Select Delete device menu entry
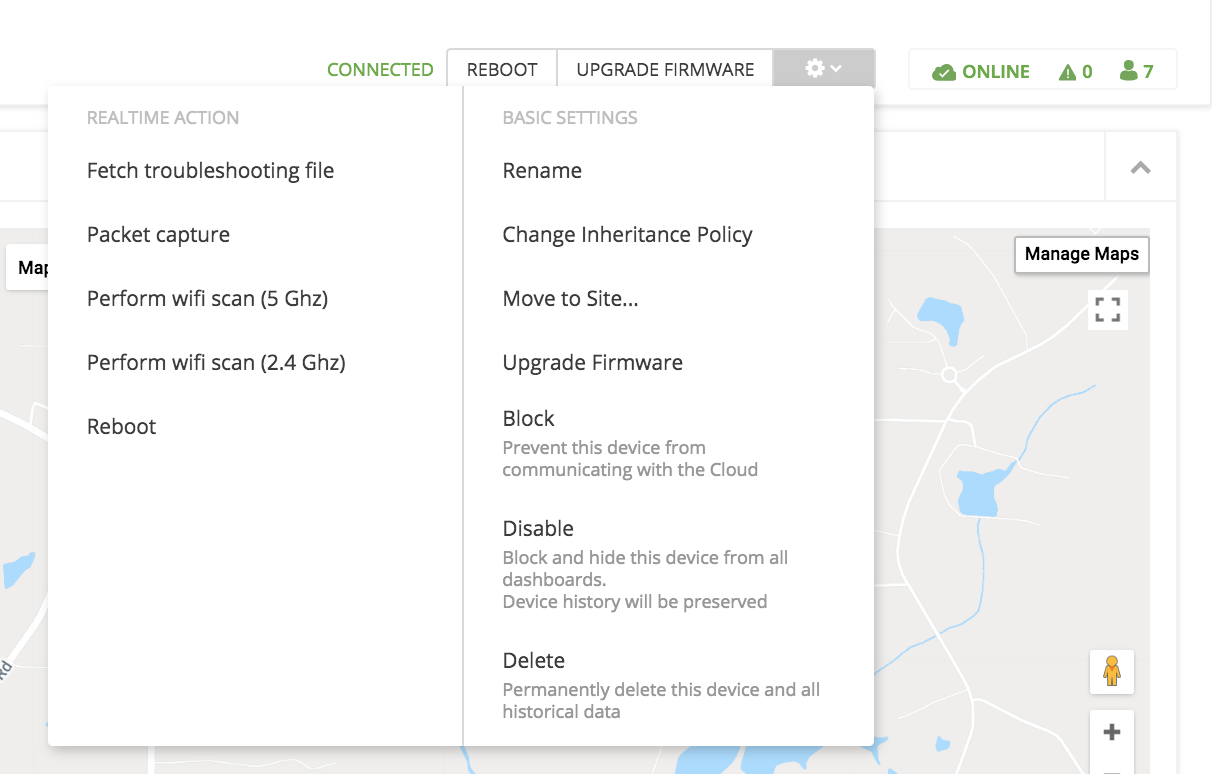Screen dimensions: 1212x774 click(534, 660)
